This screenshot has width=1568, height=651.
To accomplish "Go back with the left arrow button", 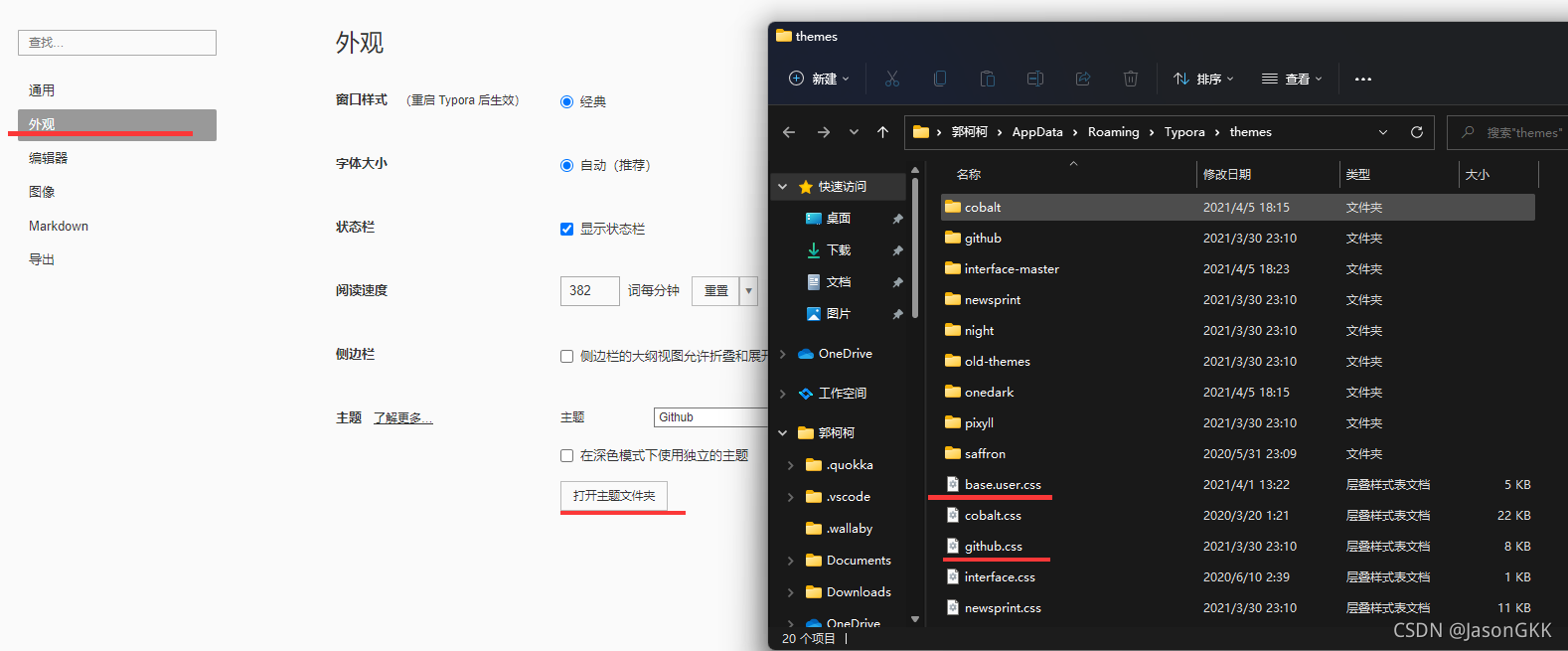I will pyautogui.click(x=789, y=132).
